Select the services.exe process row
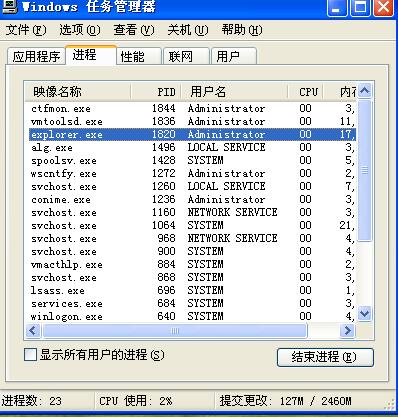 coord(192,303)
